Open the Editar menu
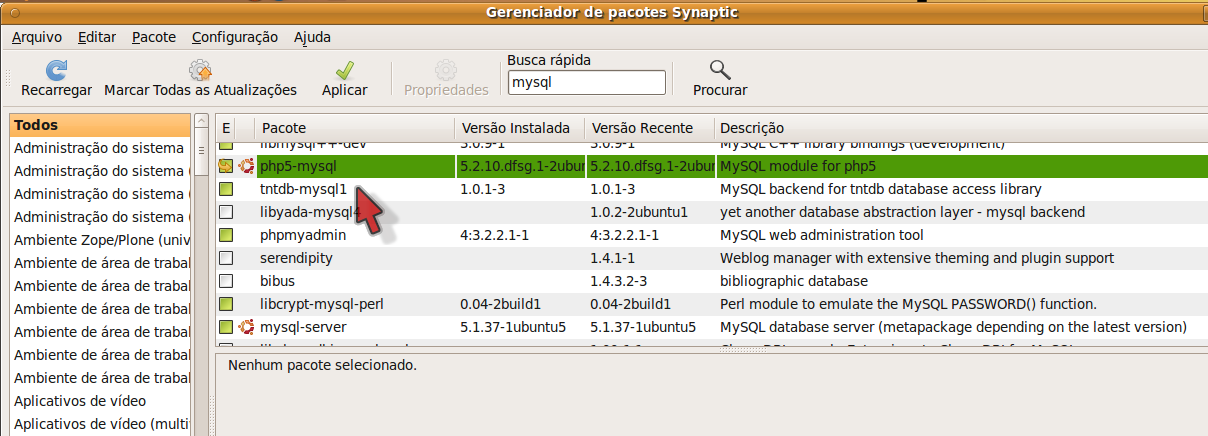 (96, 37)
